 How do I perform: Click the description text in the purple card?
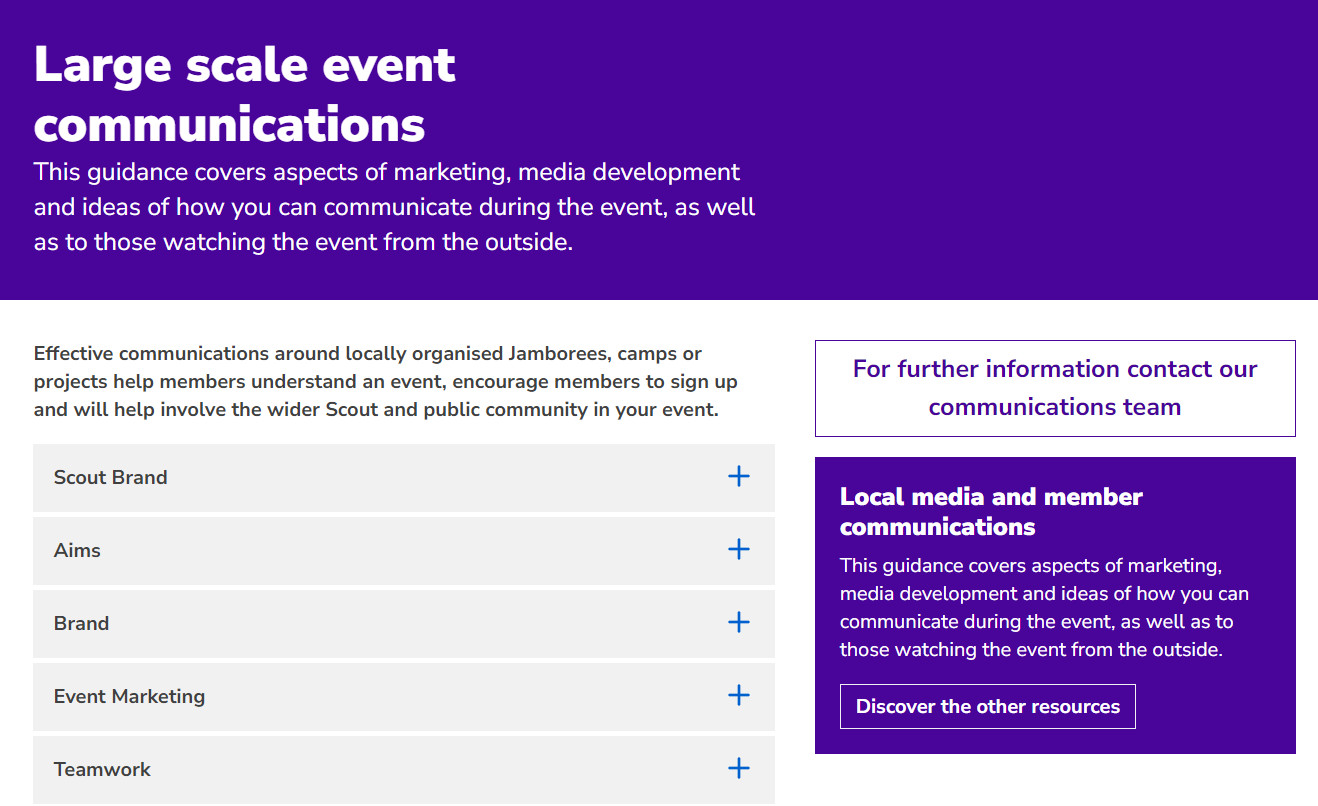1044,607
